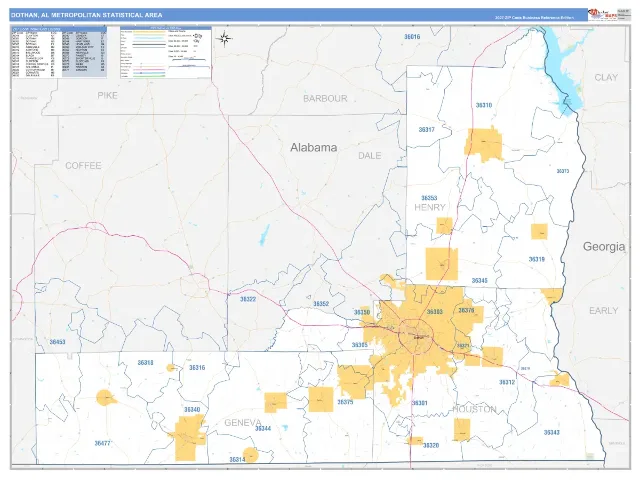Click ZIP code label 36316
Viewport: 640px width, 480px height.
197,368
